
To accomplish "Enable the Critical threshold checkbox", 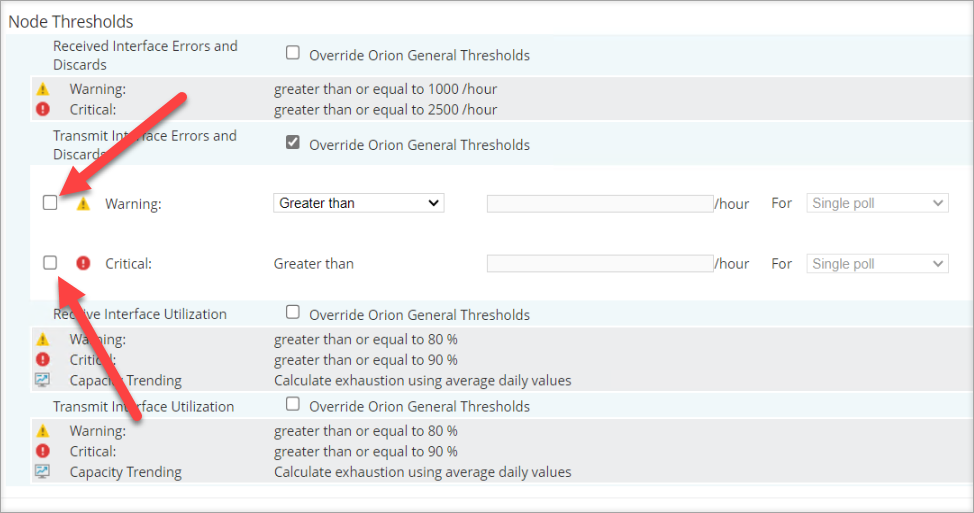I will pos(50,263).
